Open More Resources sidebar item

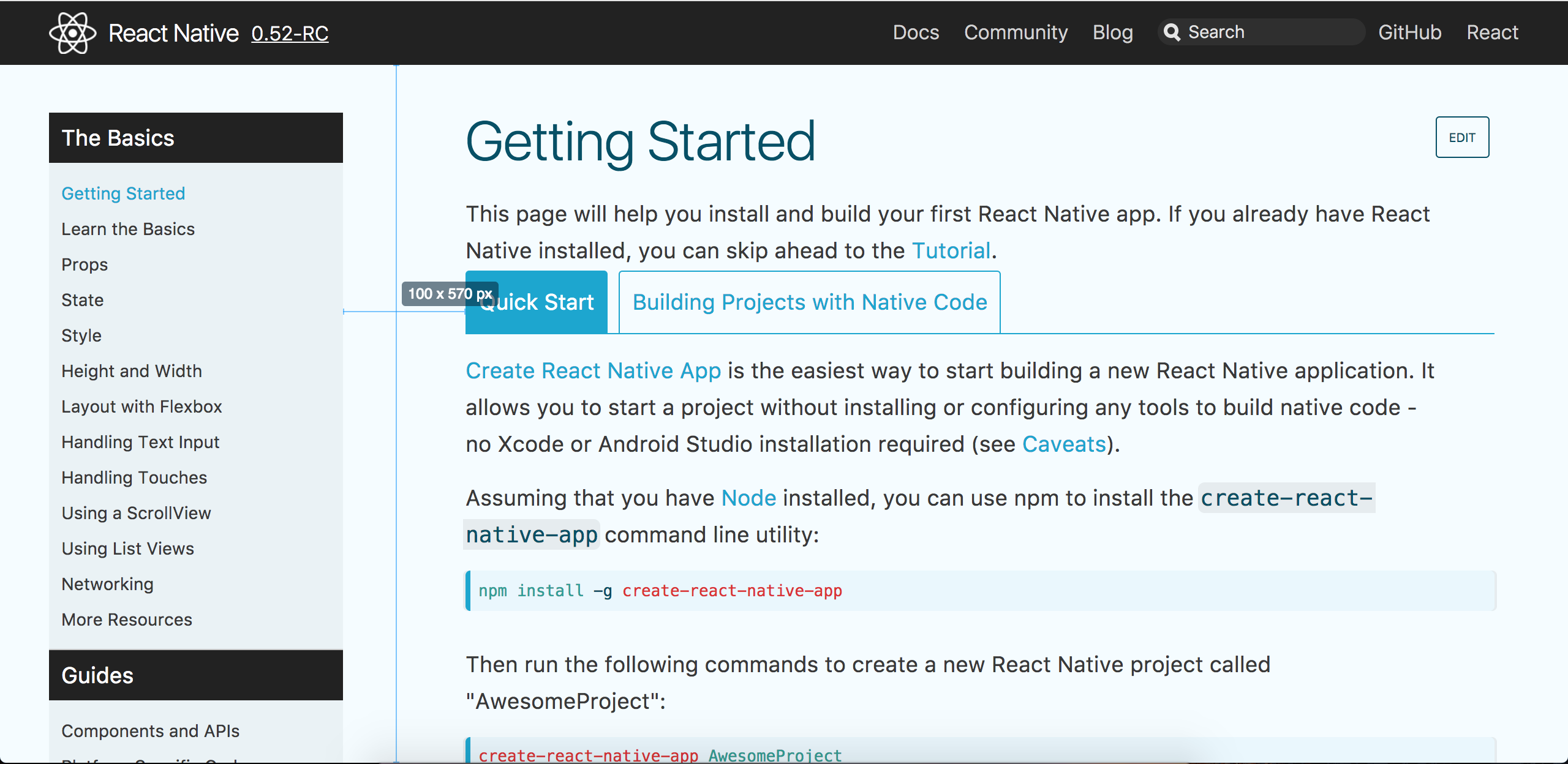pyautogui.click(x=127, y=620)
